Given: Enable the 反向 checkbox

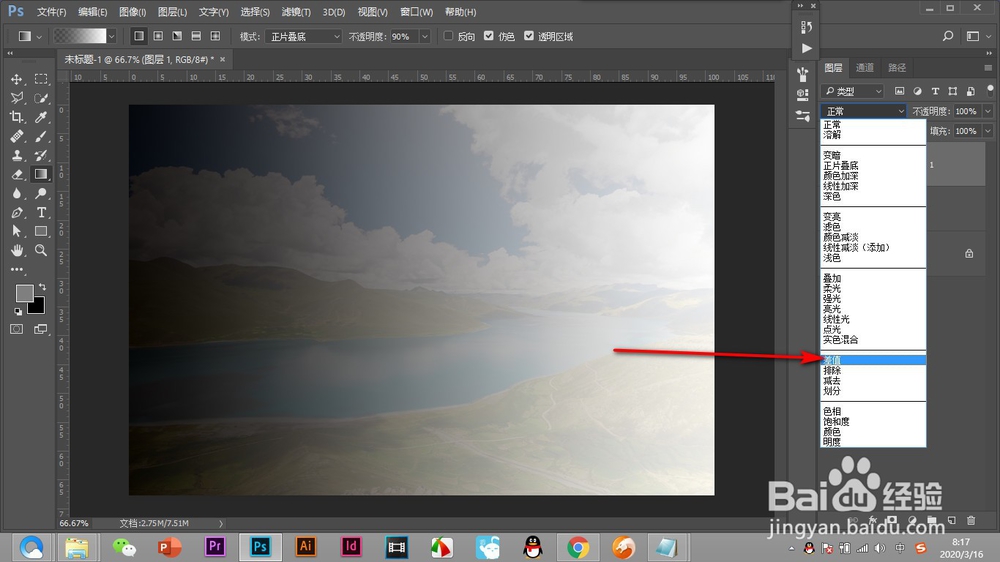Looking at the screenshot, I should click(448, 36).
